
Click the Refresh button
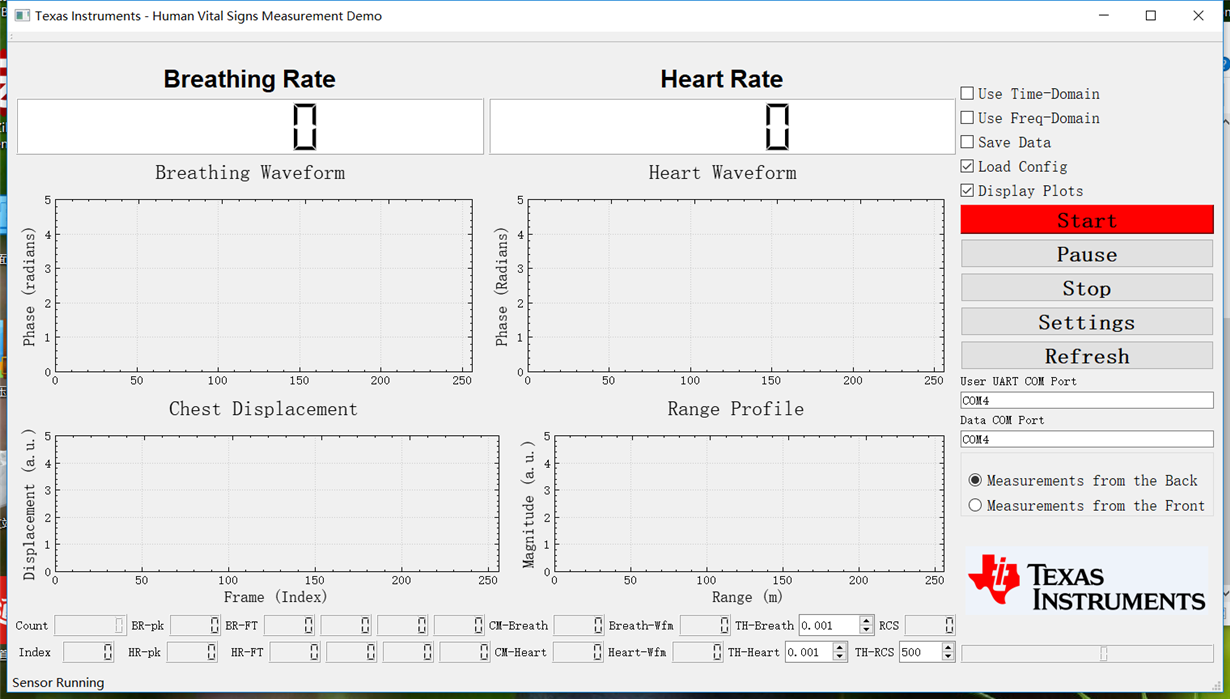click(1087, 356)
